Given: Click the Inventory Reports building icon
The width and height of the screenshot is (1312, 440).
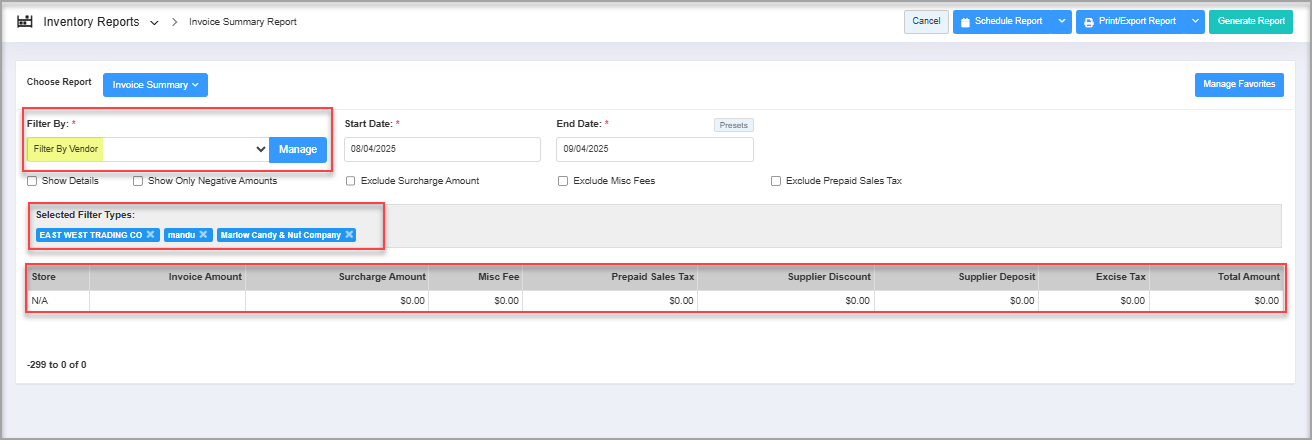Looking at the screenshot, I should [25, 21].
